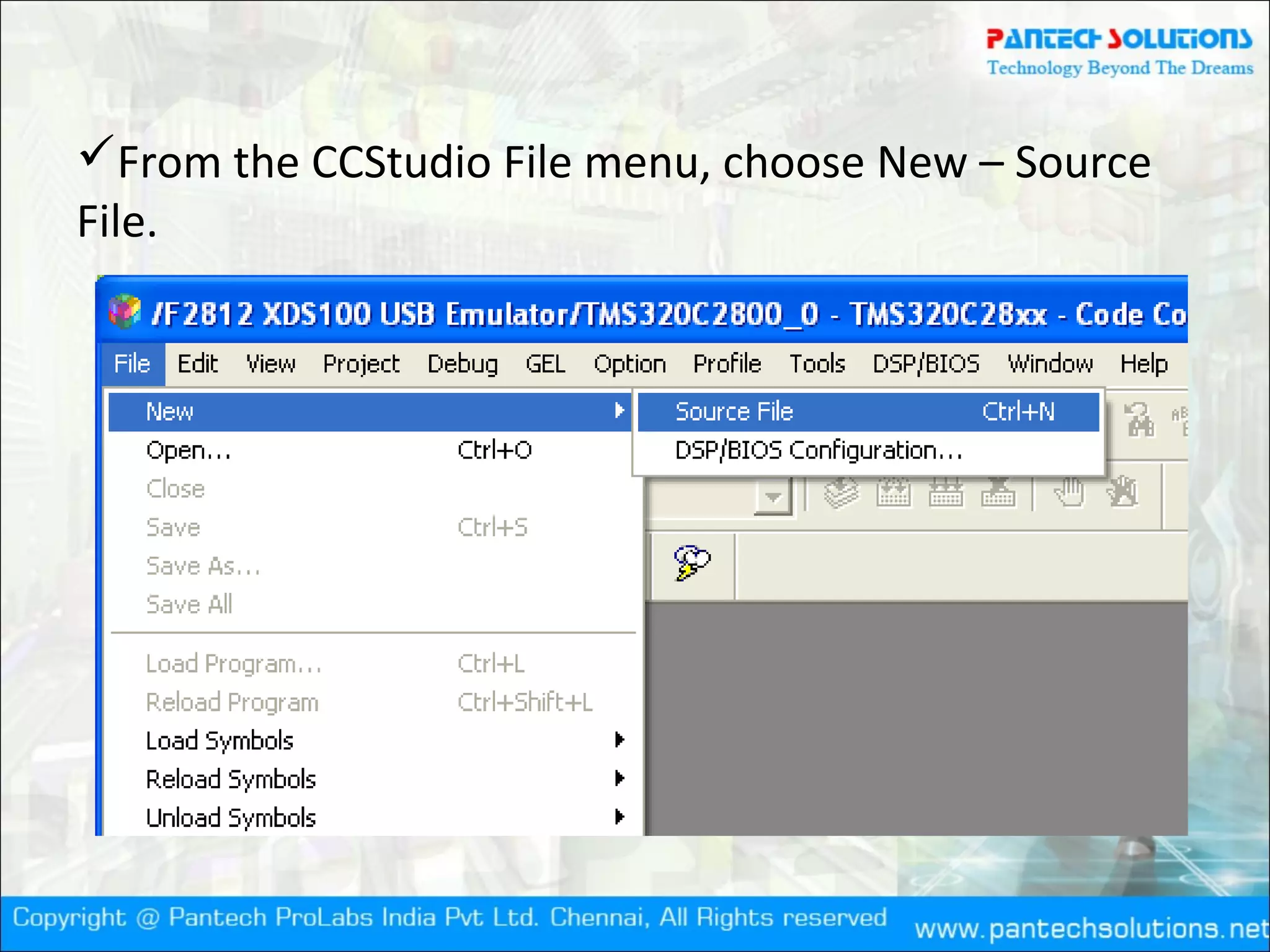Click the Code Composer Studio title bar icon

coord(125,311)
